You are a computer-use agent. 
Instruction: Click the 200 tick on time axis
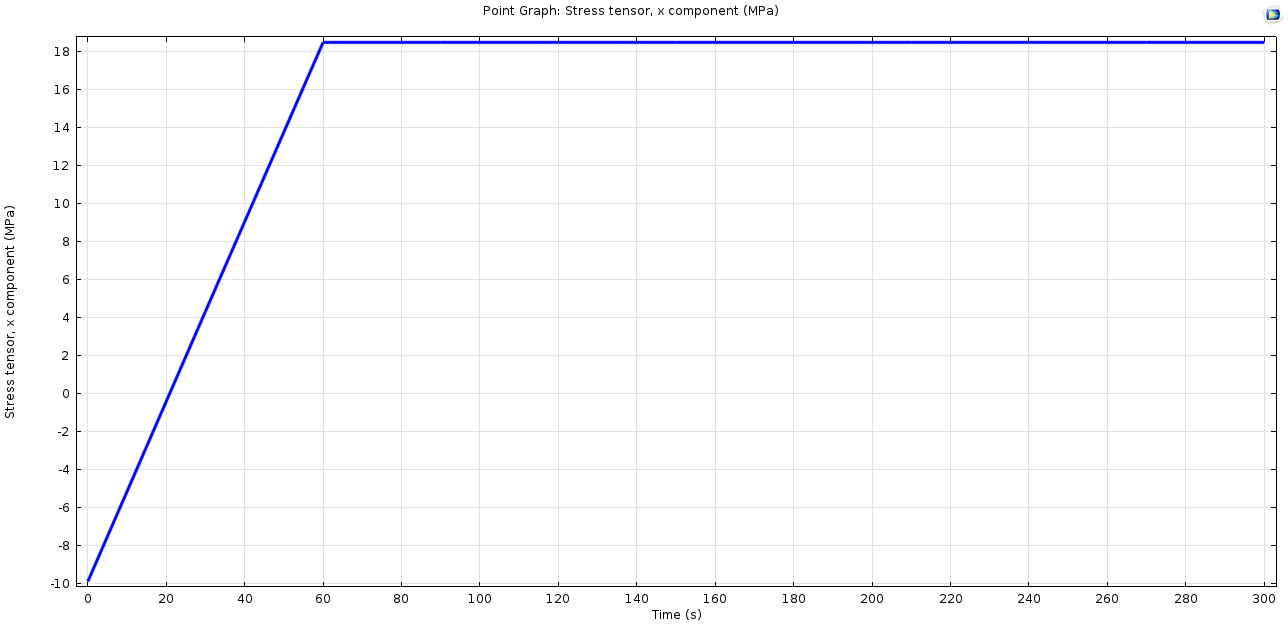[x=872, y=599]
